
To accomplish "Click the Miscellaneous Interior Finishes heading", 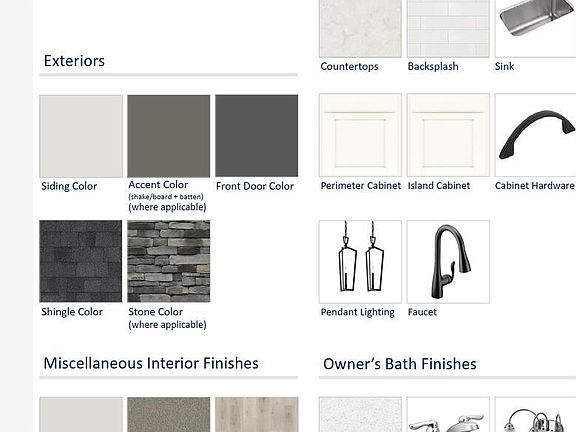I will click(x=151, y=363).
